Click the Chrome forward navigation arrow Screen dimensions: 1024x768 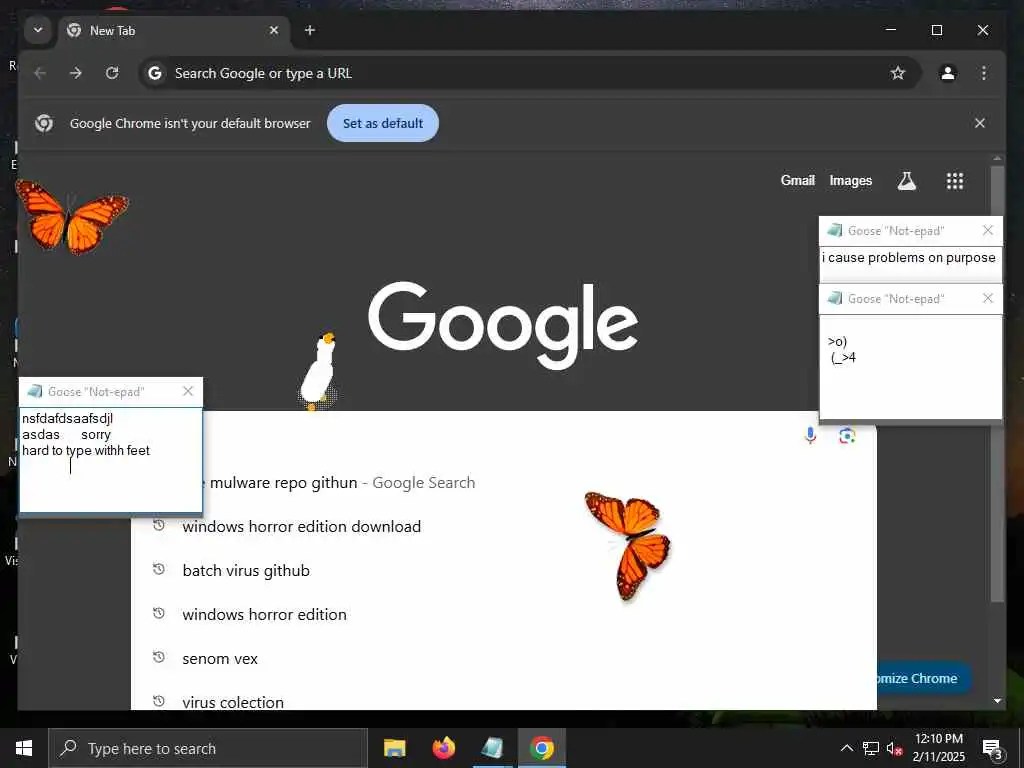(76, 73)
